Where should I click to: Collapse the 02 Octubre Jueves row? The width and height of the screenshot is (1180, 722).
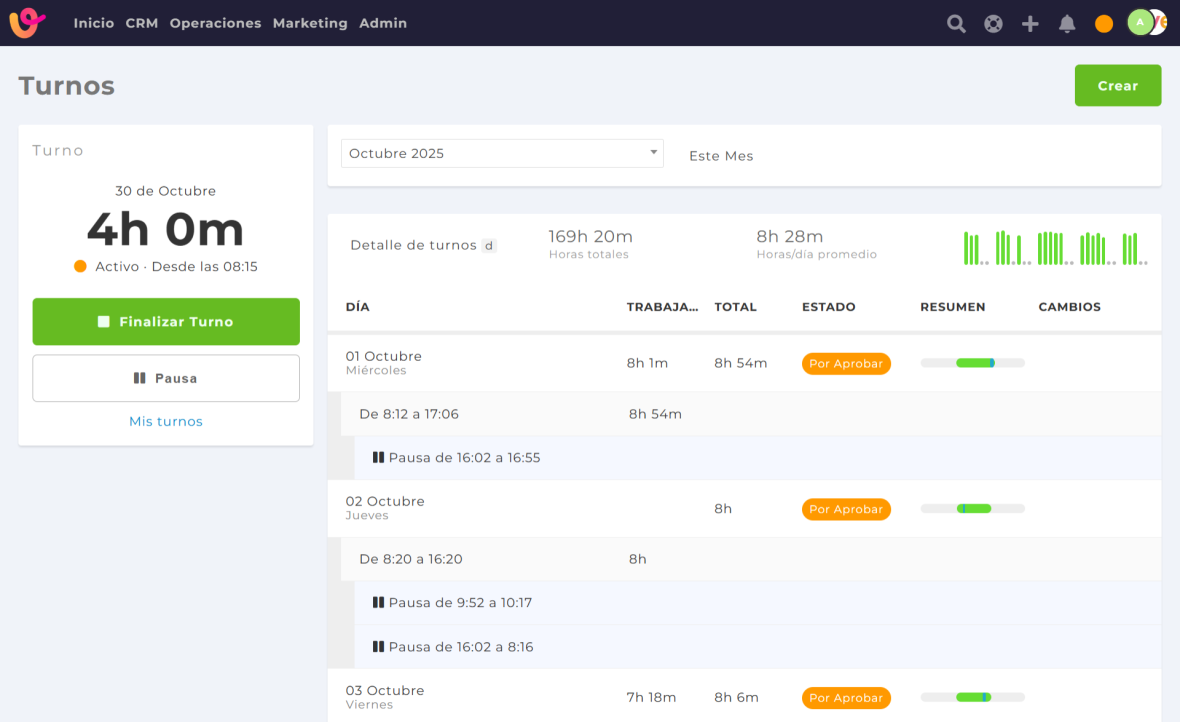[x=385, y=507]
